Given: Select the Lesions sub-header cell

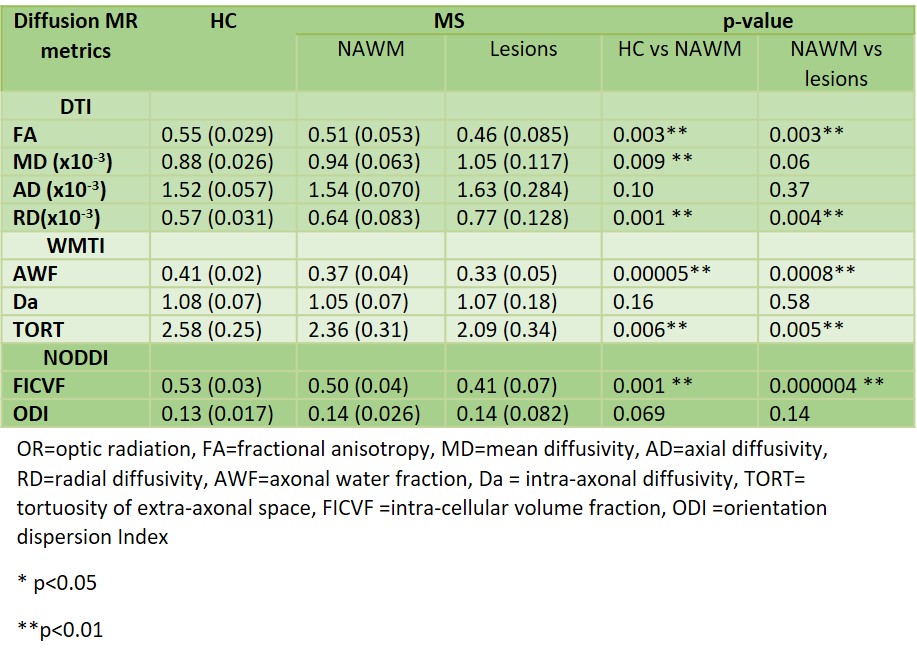Looking at the screenshot, I should [x=523, y=49].
